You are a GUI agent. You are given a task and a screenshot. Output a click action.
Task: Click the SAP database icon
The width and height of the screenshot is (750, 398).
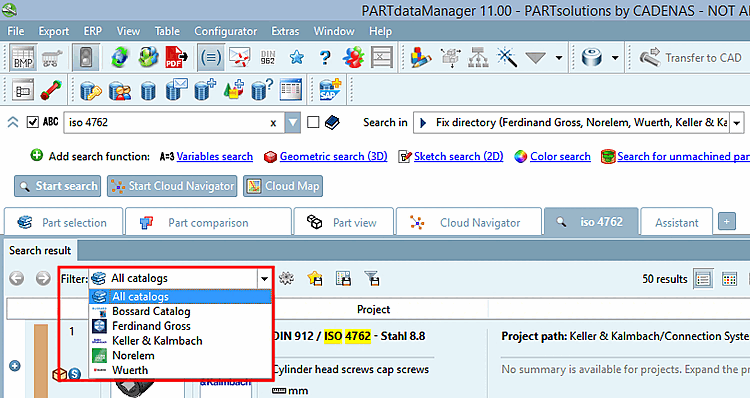pyautogui.click(x=330, y=89)
